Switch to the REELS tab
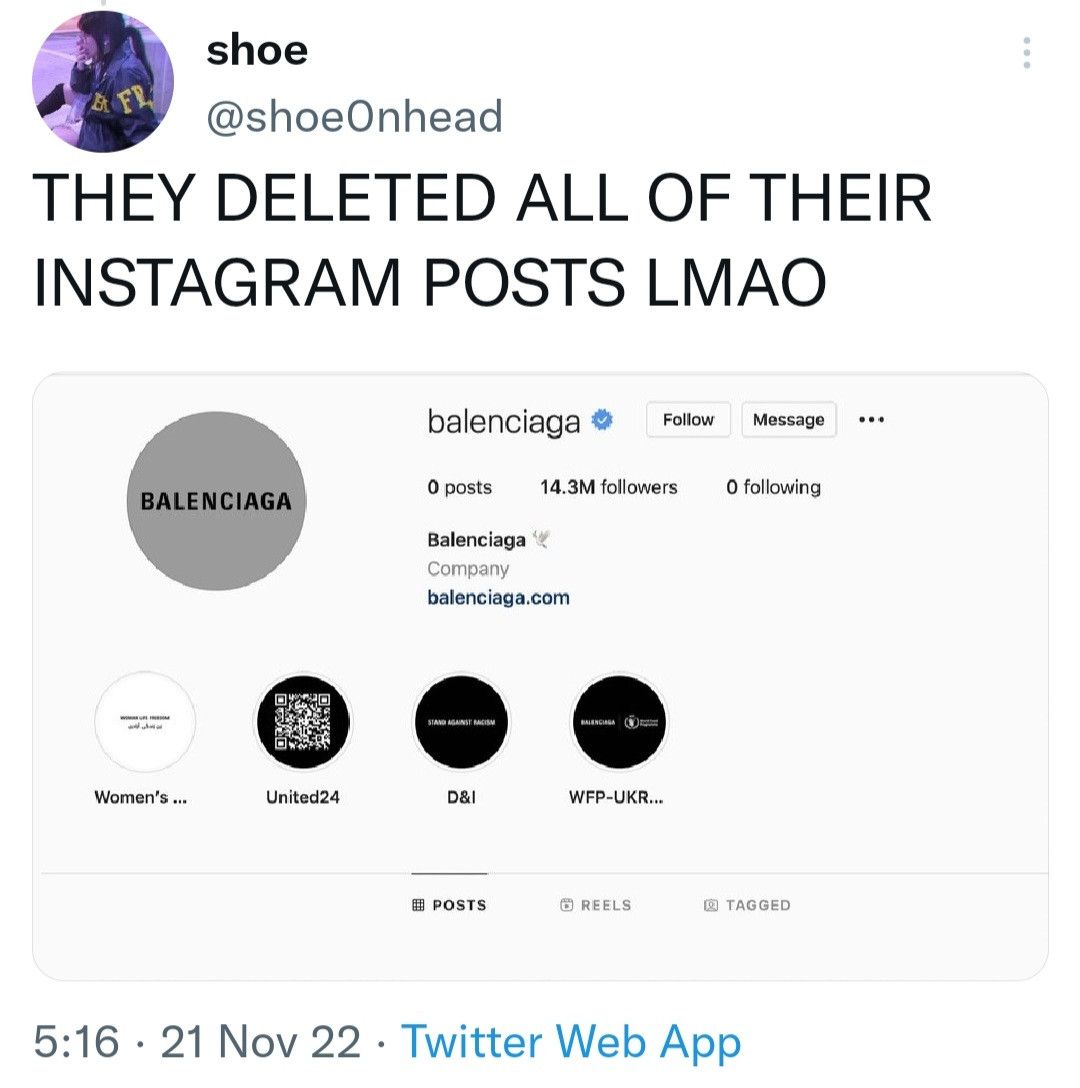1080x1088 pixels. 596,905
